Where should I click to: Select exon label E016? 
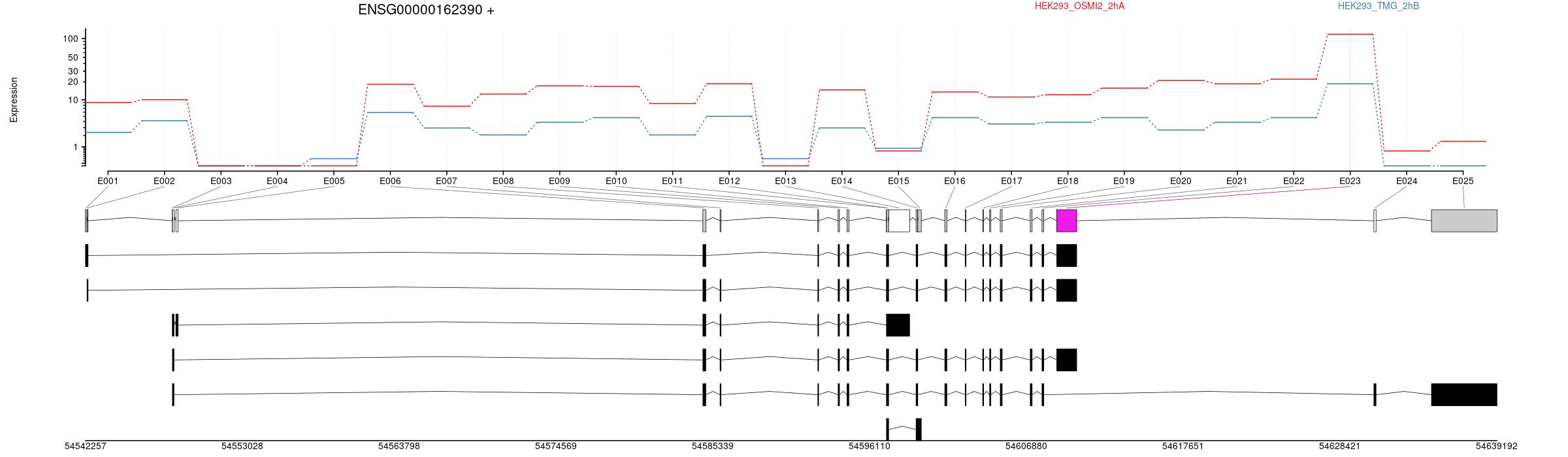click(x=955, y=181)
